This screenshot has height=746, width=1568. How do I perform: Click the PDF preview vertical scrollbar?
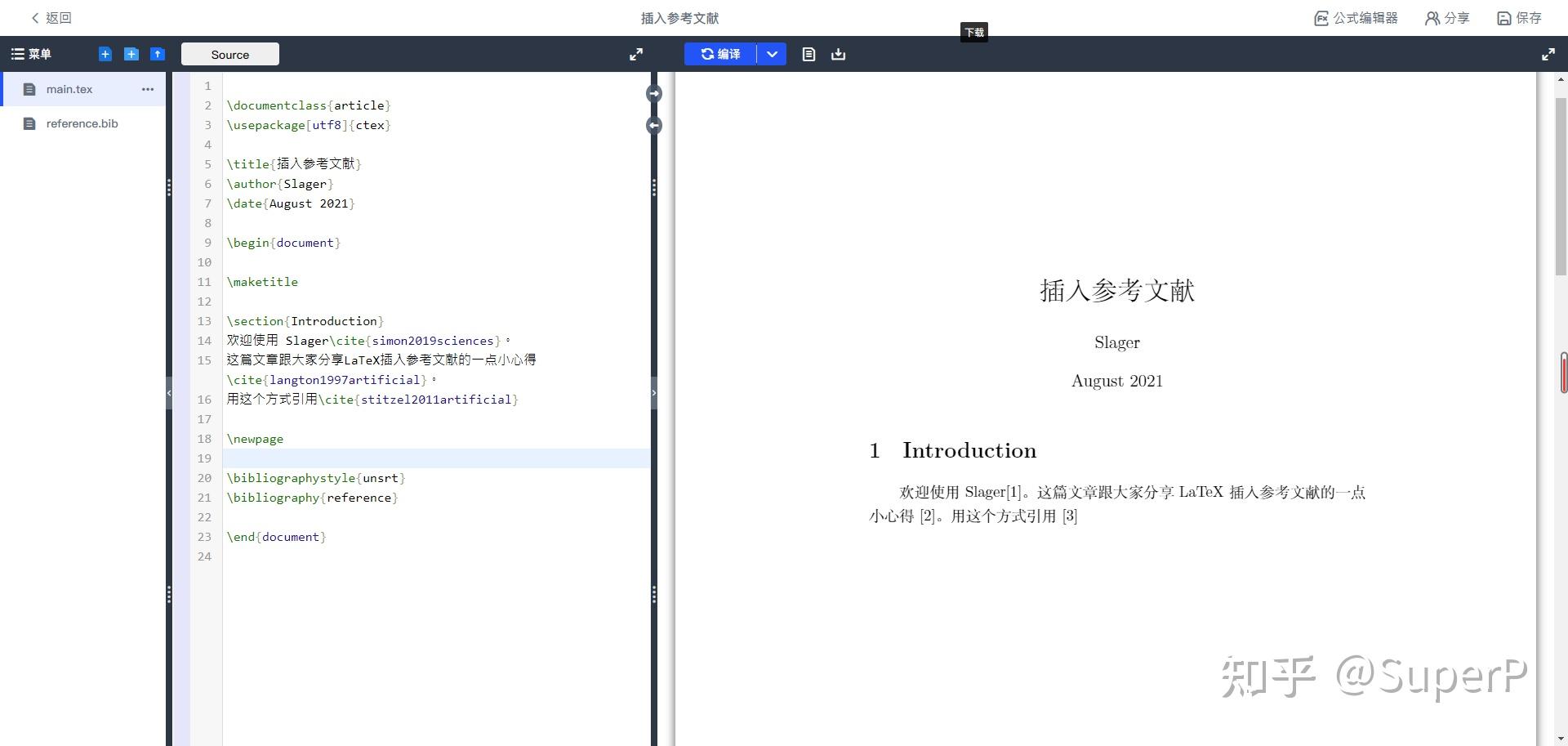pyautogui.click(x=1561, y=188)
